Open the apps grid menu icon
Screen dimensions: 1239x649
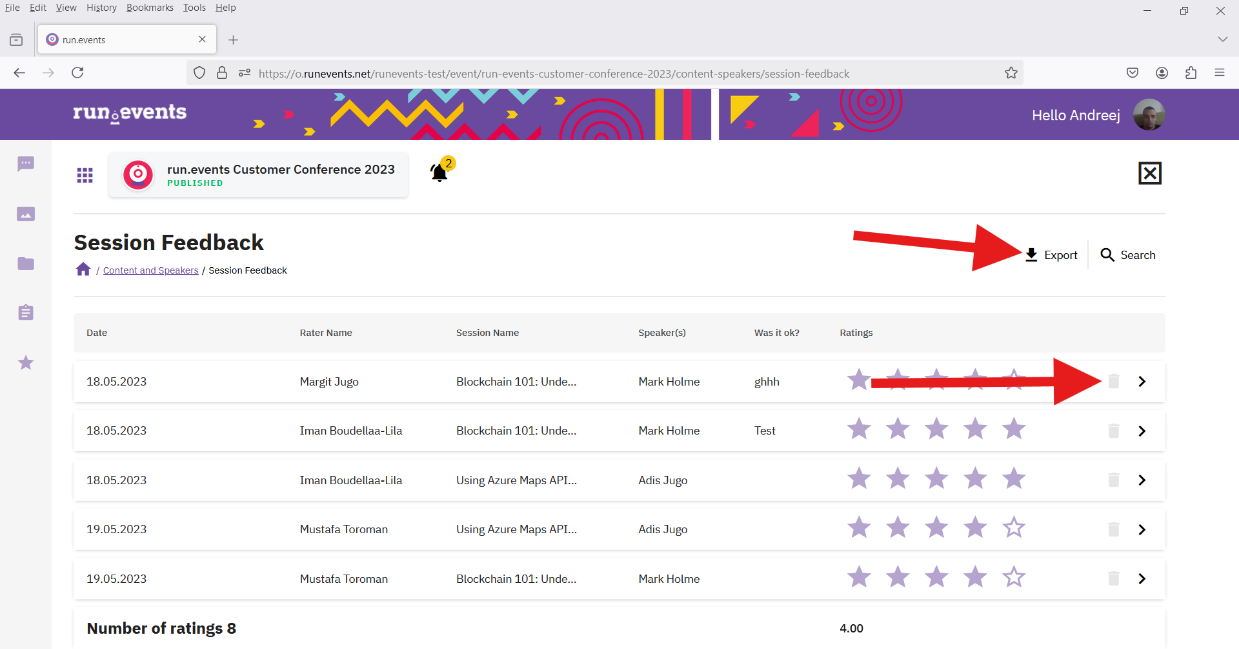[85, 176]
